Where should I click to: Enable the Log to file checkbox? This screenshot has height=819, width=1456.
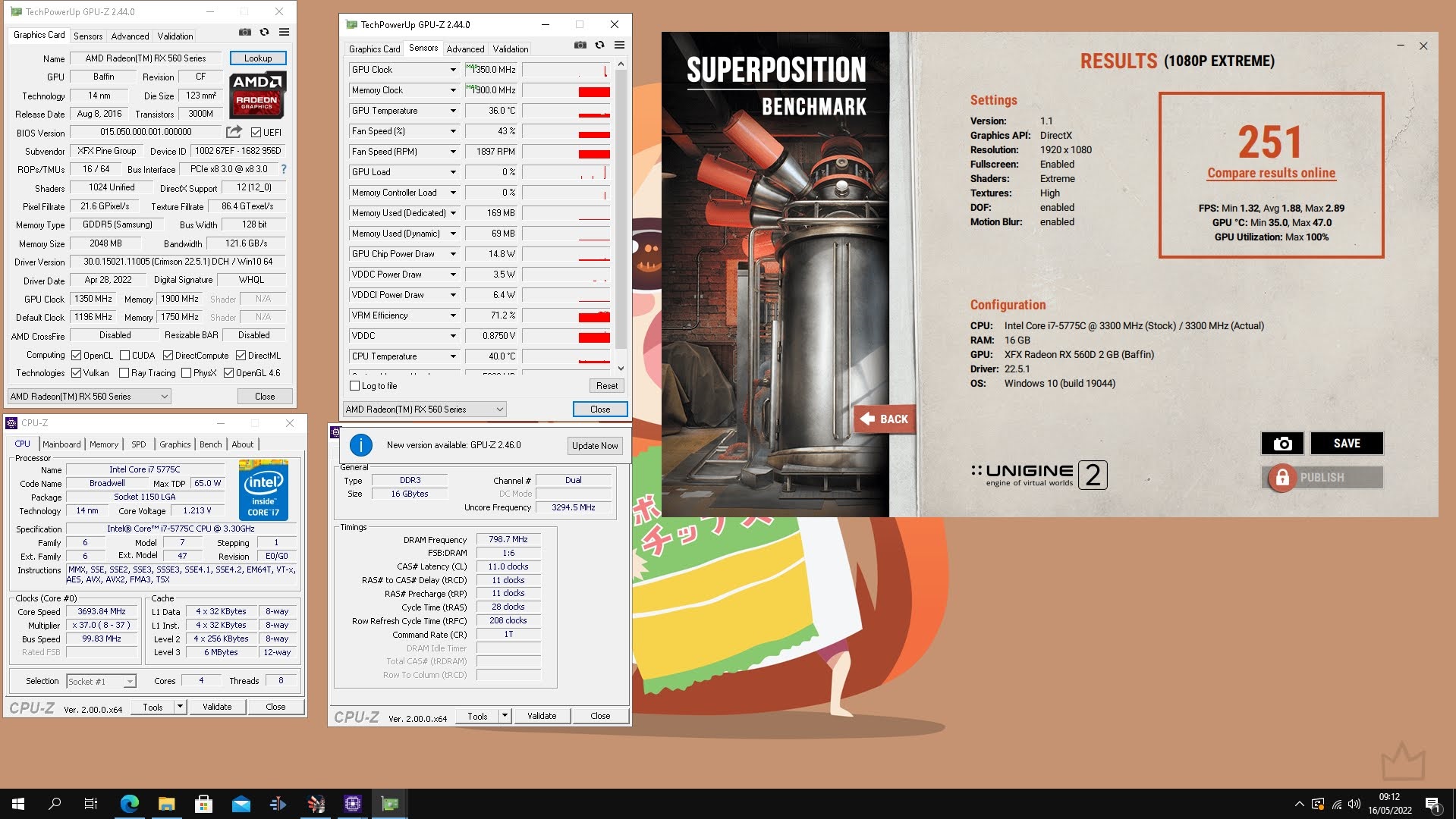point(354,386)
